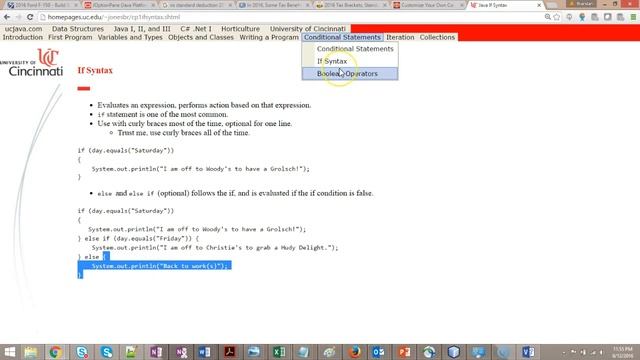640x360 pixels.
Task: Open the Writing a Program menu
Action: (x=269, y=37)
